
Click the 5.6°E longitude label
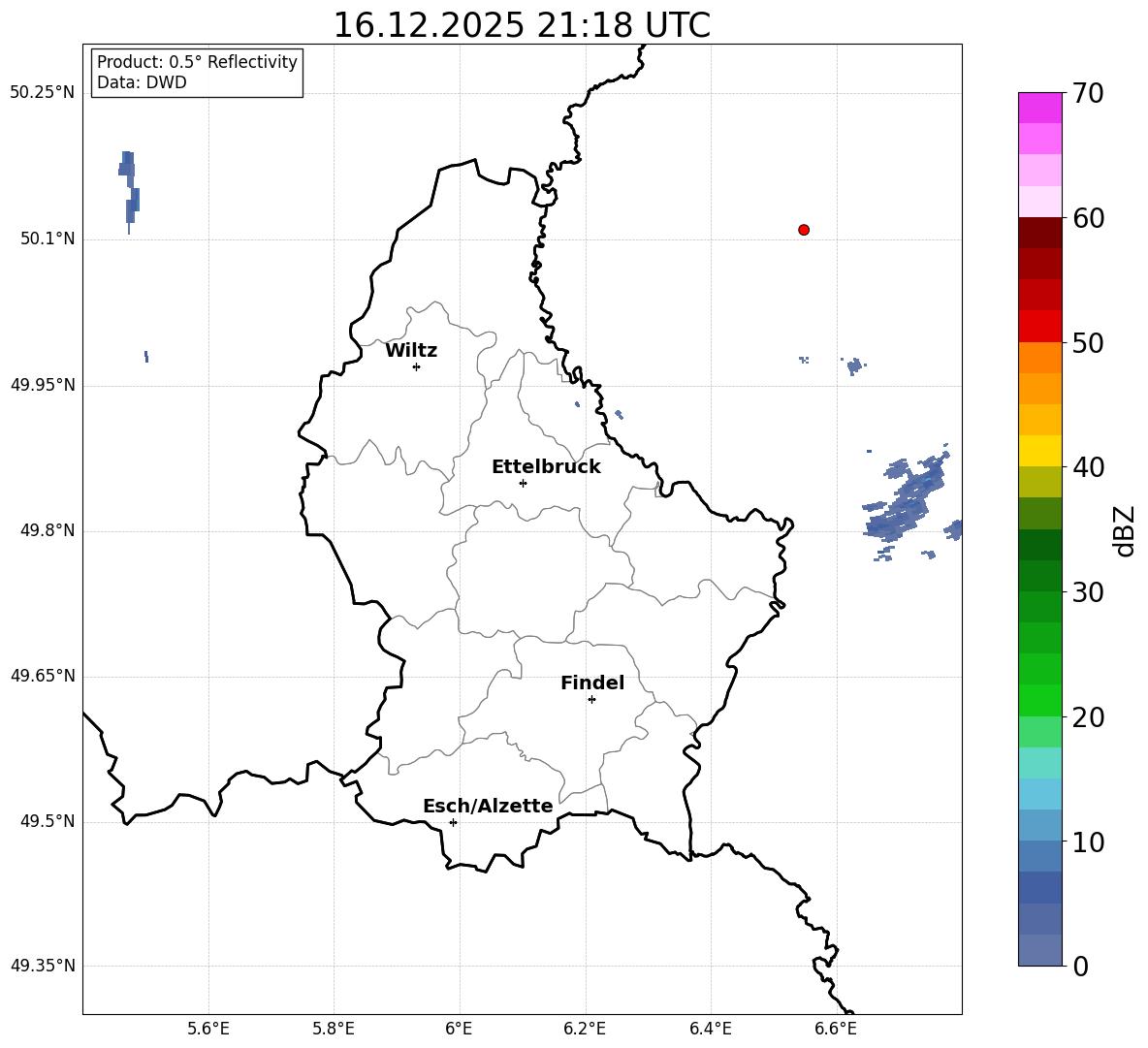pos(208,1029)
